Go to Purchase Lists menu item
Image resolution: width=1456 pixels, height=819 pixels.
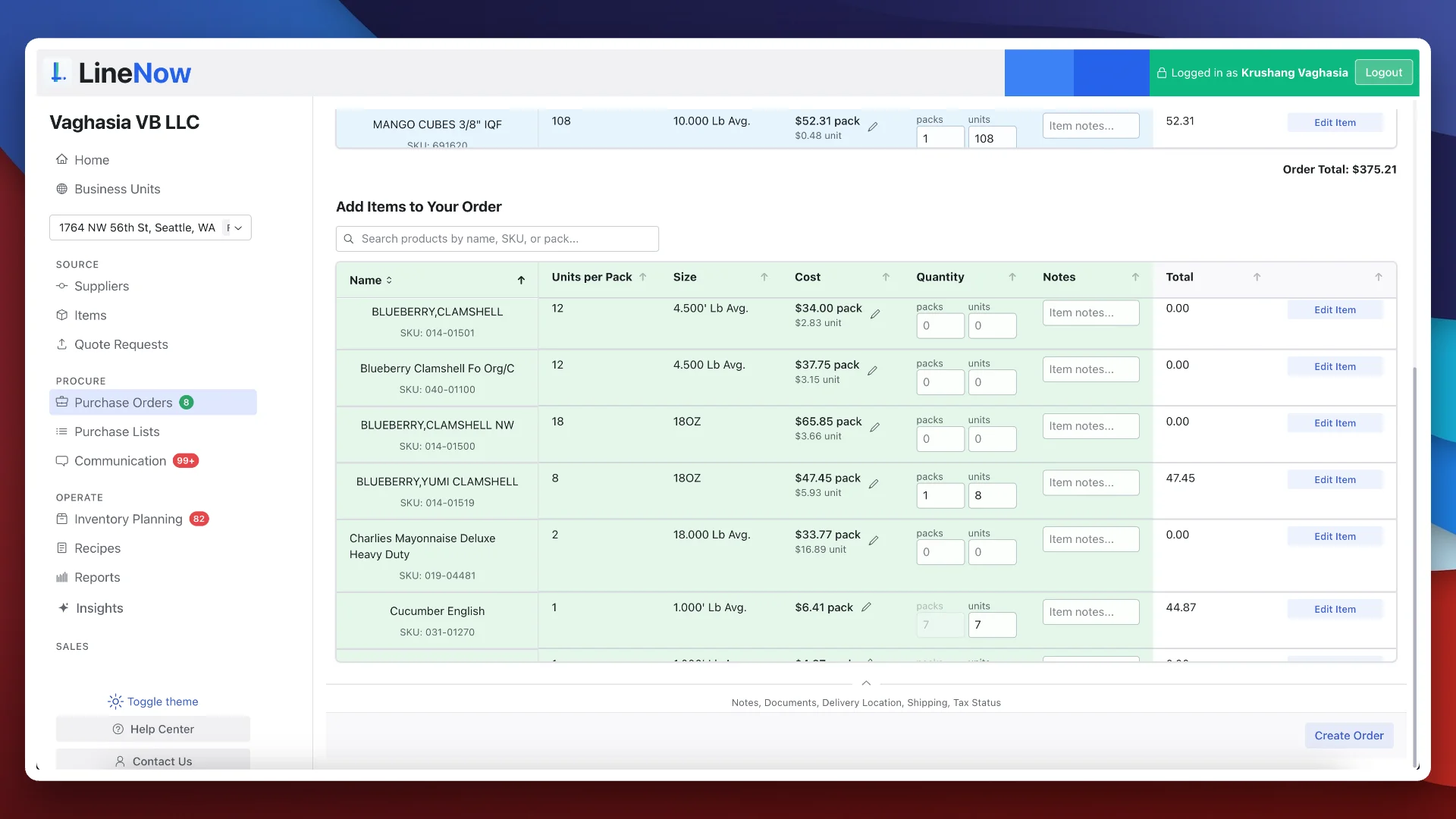pyautogui.click(x=117, y=431)
